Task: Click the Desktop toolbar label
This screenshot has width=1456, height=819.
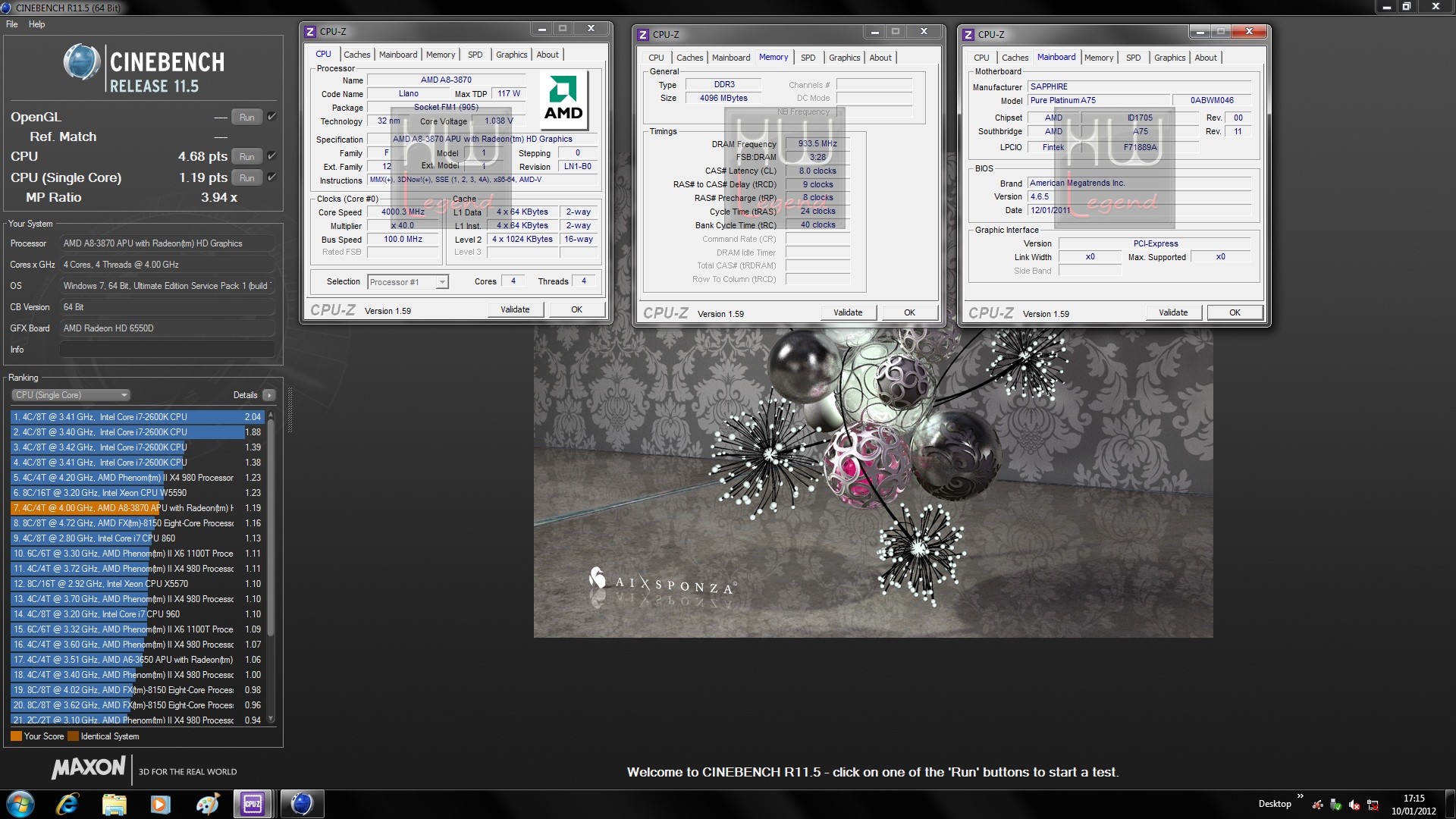Action: (x=1275, y=804)
